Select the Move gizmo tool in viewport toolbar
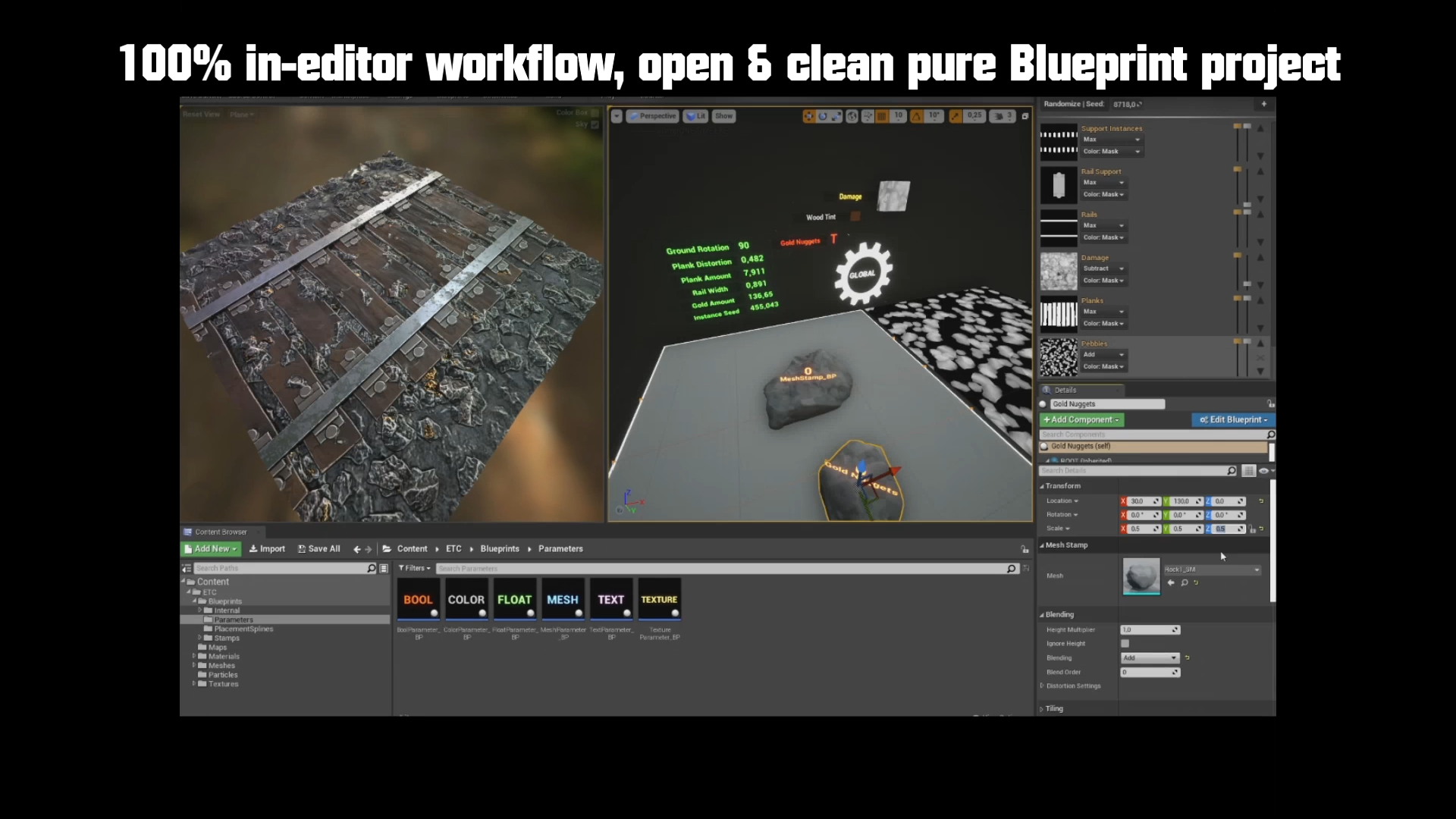The image size is (1456, 819). (x=808, y=116)
